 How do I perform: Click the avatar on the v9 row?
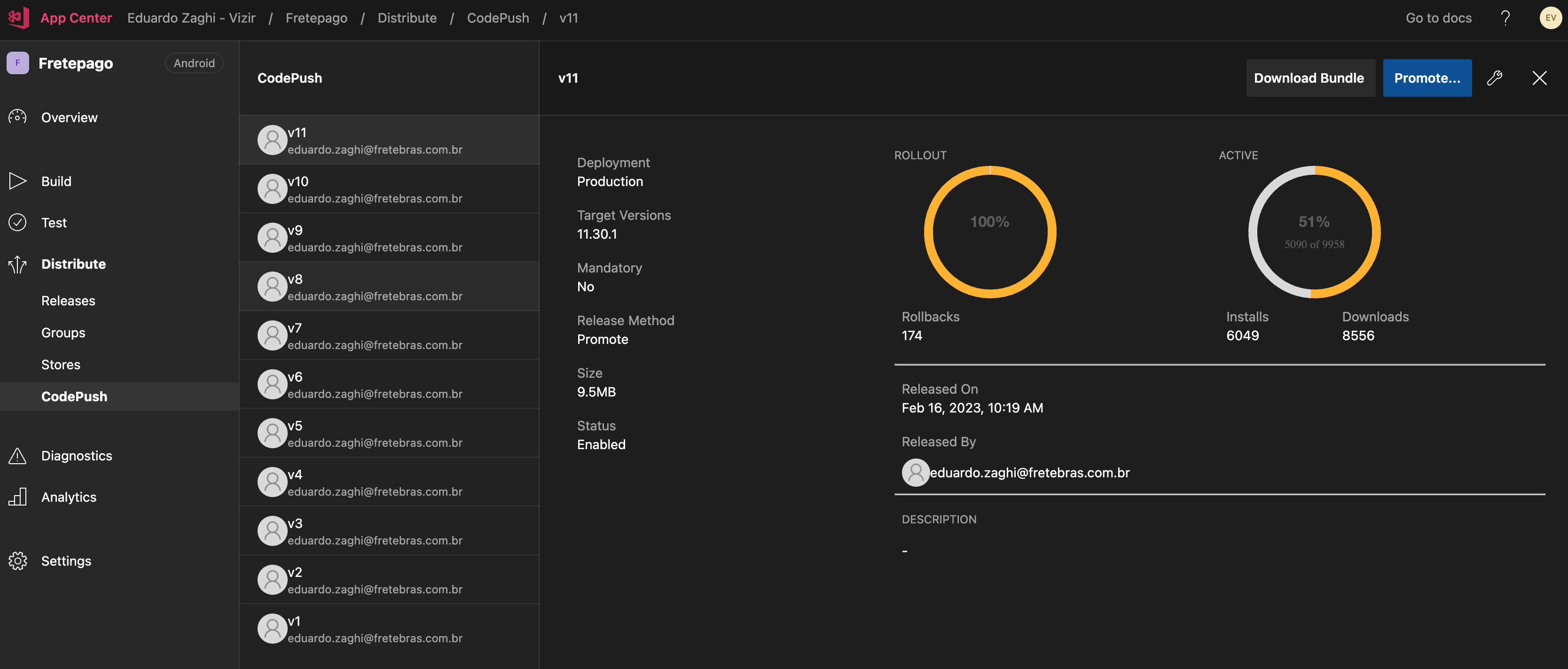pos(272,238)
